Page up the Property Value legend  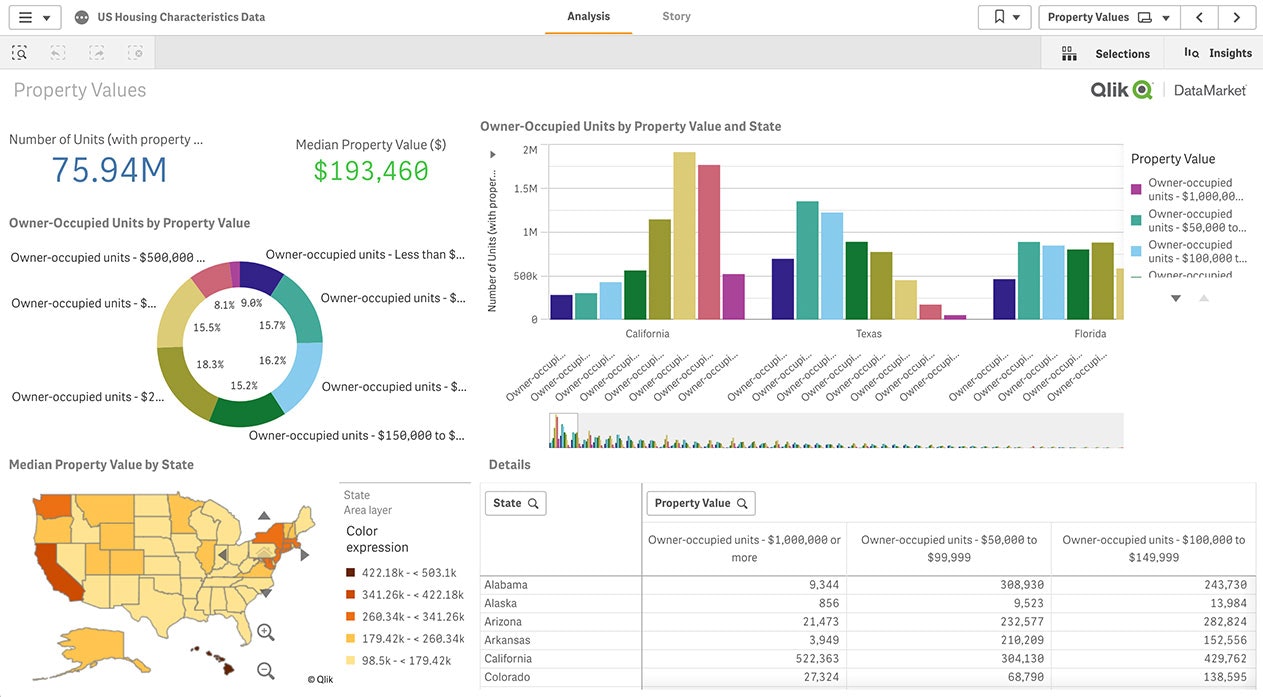point(1204,298)
